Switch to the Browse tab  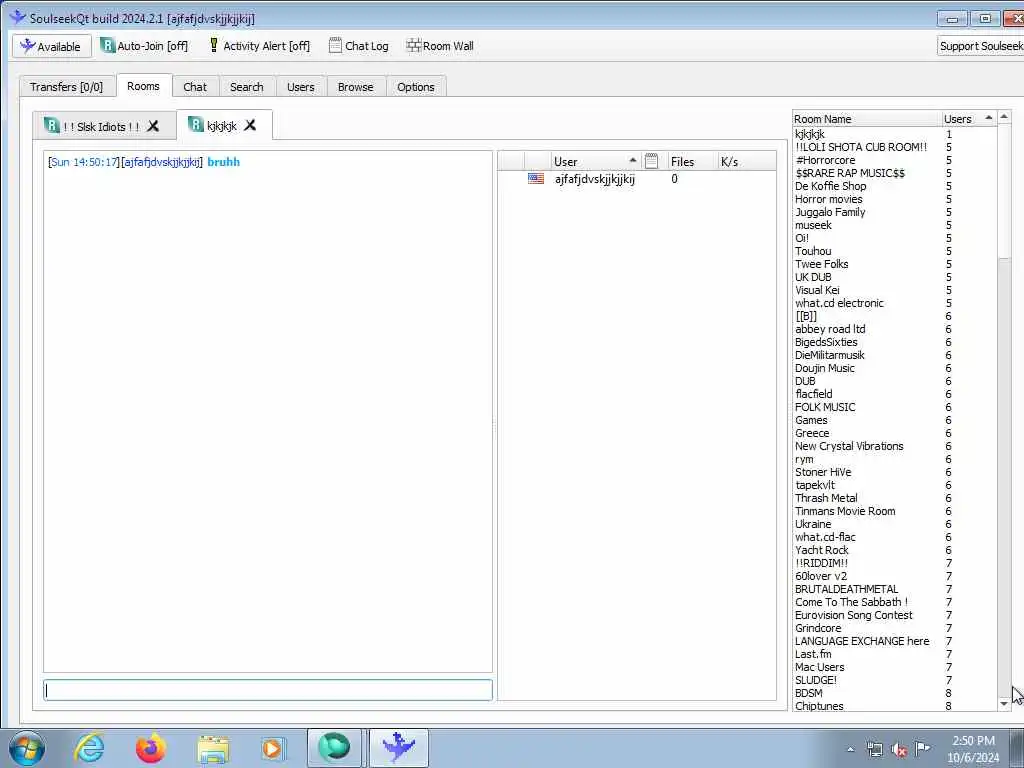point(356,87)
